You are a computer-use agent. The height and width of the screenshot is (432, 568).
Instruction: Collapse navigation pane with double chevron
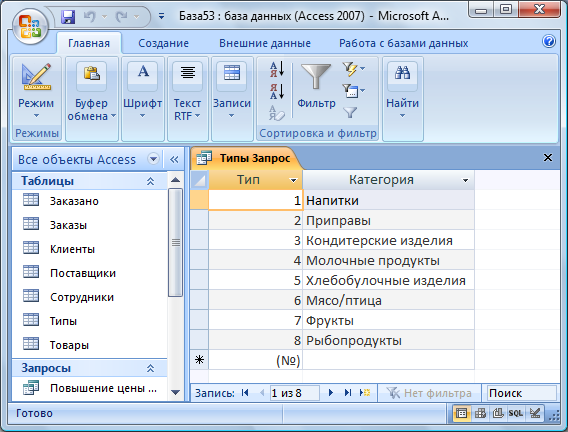pyautogui.click(x=174, y=159)
